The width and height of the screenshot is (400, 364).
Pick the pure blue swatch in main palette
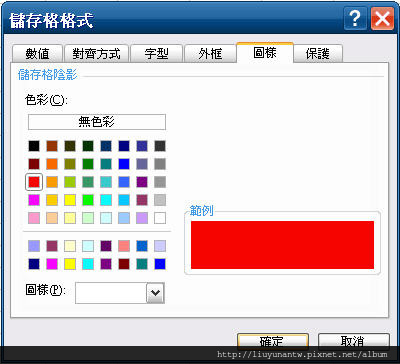click(124, 164)
